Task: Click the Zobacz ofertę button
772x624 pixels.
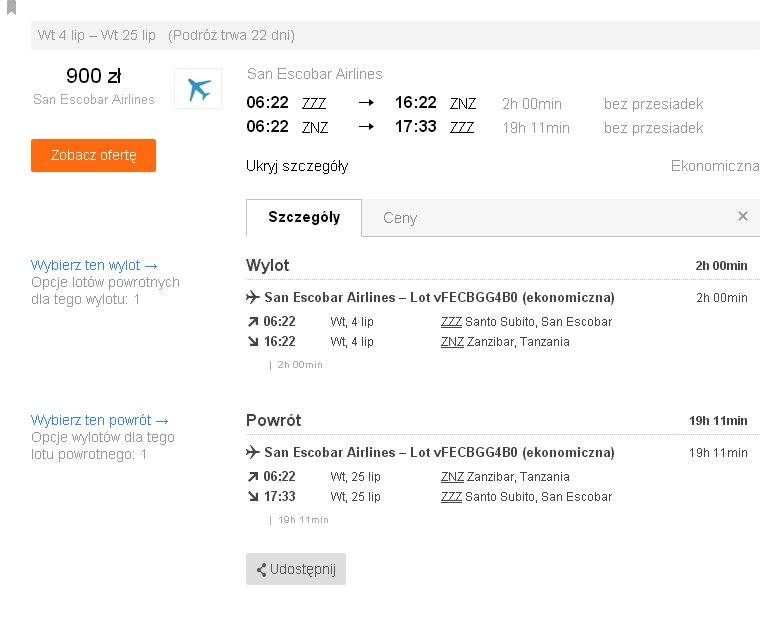Action: (x=94, y=156)
